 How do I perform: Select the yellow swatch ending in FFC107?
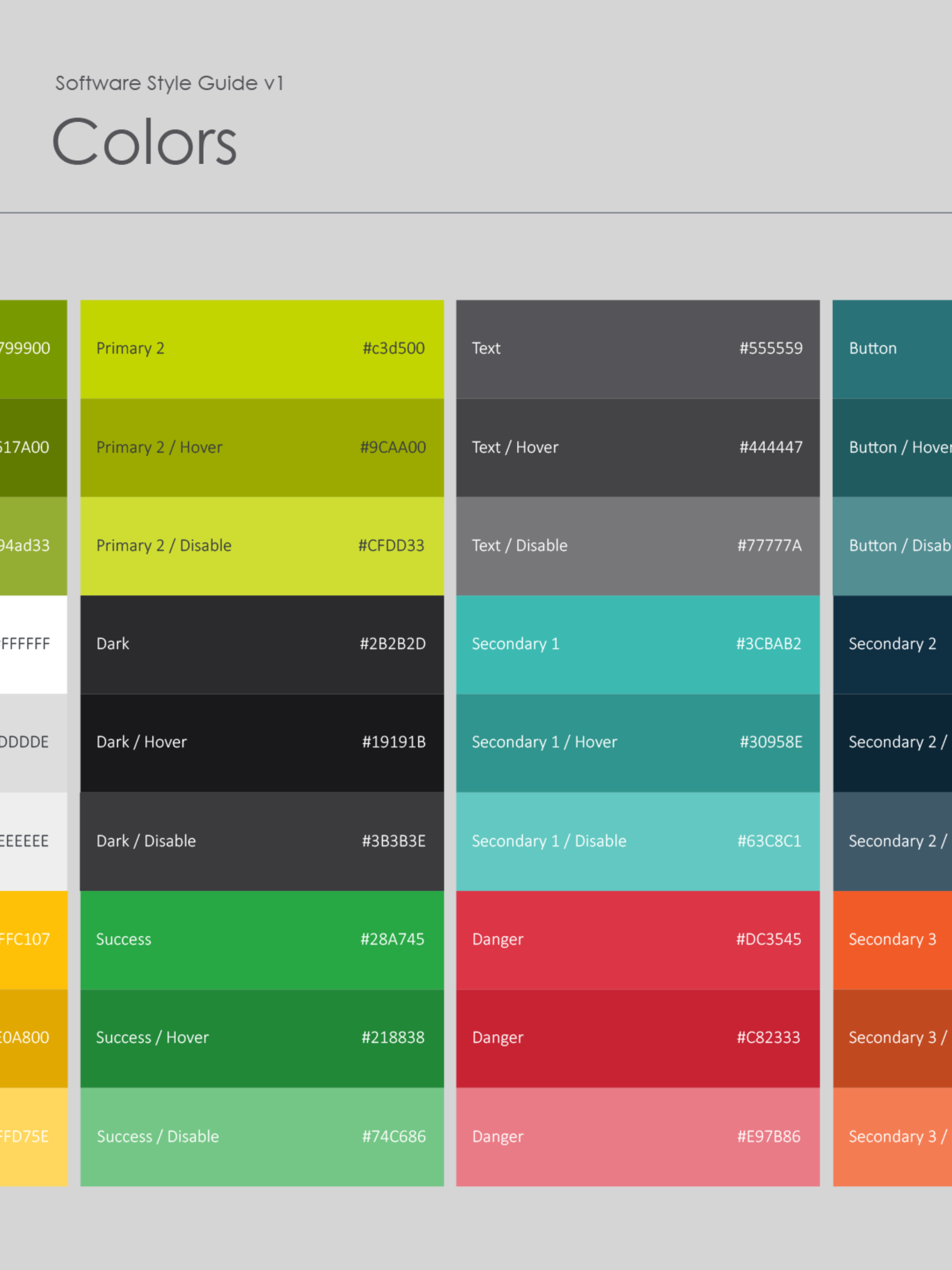[x=33, y=940]
